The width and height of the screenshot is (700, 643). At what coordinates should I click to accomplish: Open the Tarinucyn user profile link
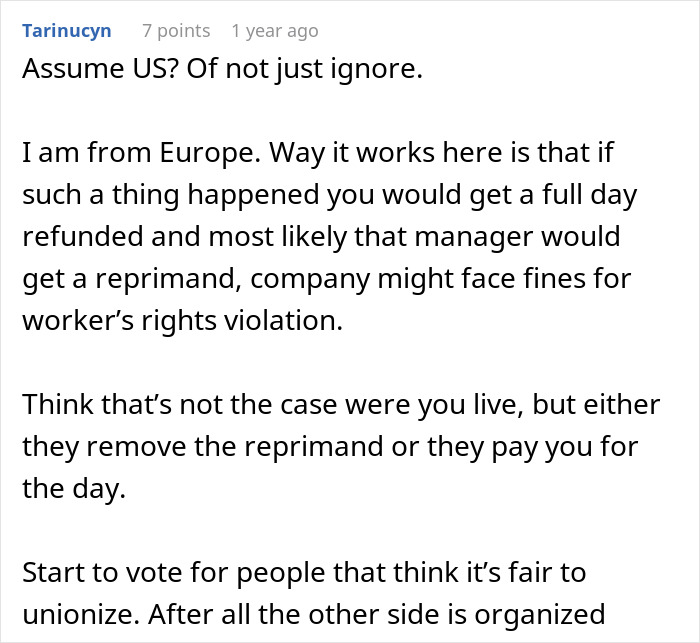[x=67, y=31]
